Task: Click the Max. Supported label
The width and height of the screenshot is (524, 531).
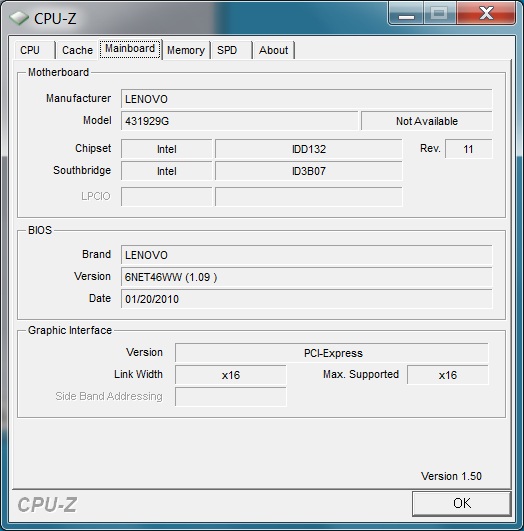Action: [x=361, y=374]
